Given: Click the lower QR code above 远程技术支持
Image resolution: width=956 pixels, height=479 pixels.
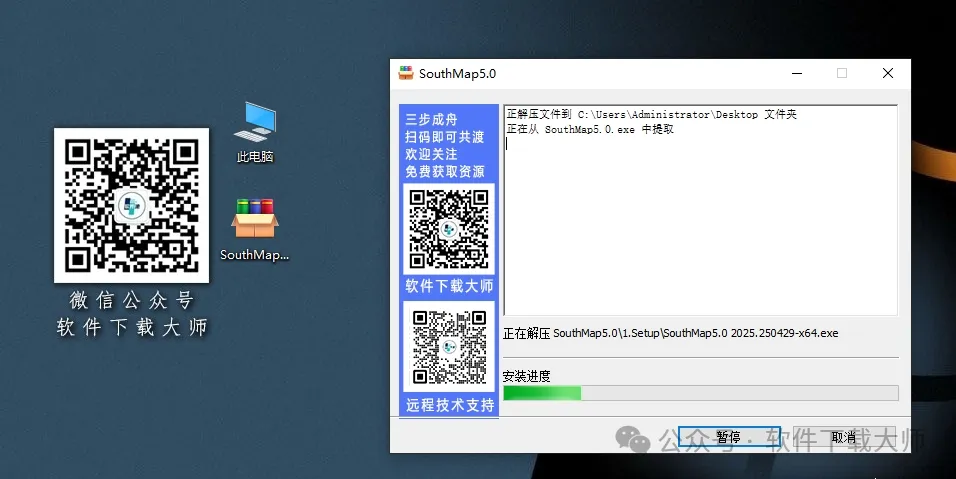Looking at the screenshot, I should (x=449, y=346).
